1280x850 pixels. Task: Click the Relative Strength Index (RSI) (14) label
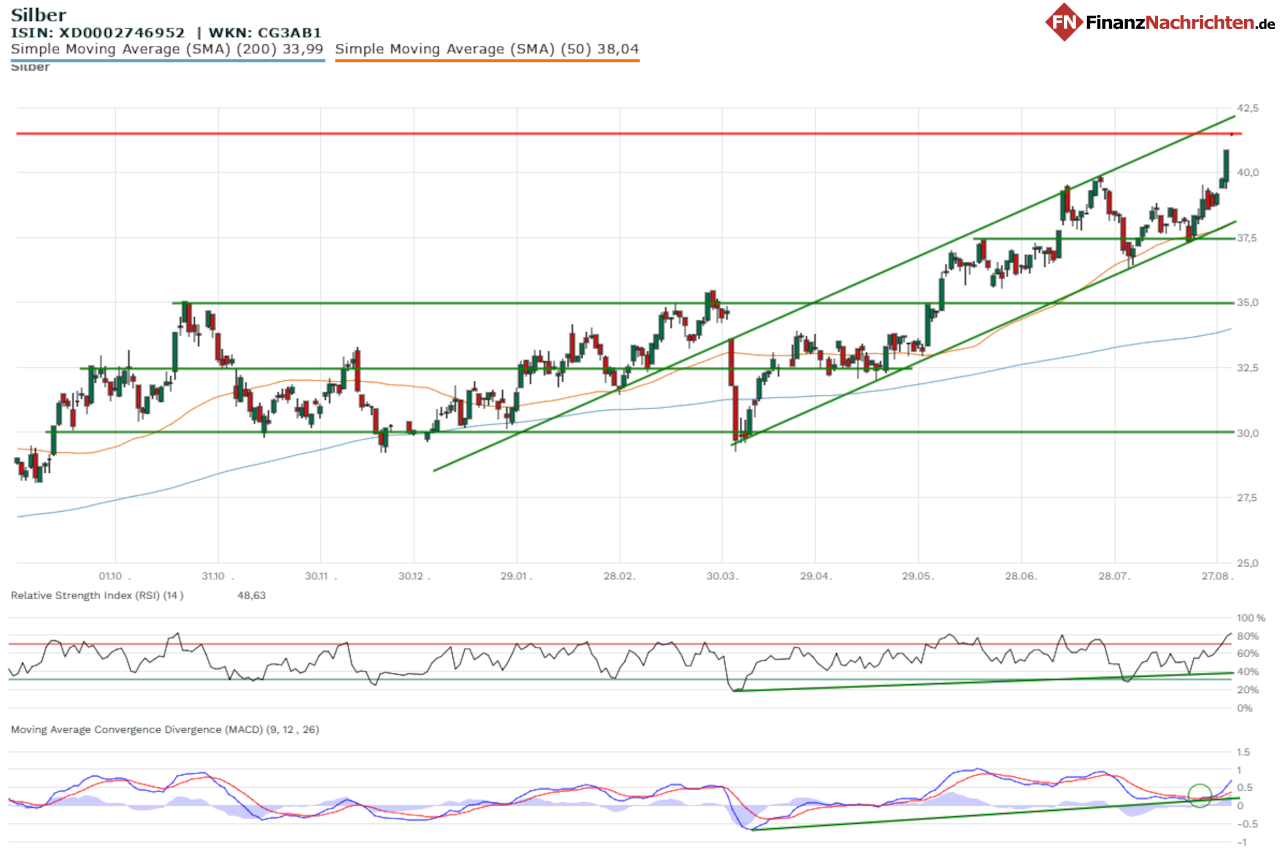tap(97, 595)
